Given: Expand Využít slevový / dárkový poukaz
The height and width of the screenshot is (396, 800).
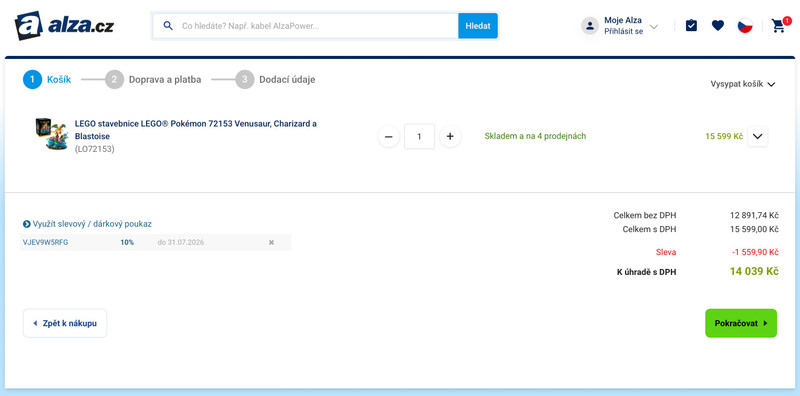Looking at the screenshot, I should pyautogui.click(x=87, y=224).
